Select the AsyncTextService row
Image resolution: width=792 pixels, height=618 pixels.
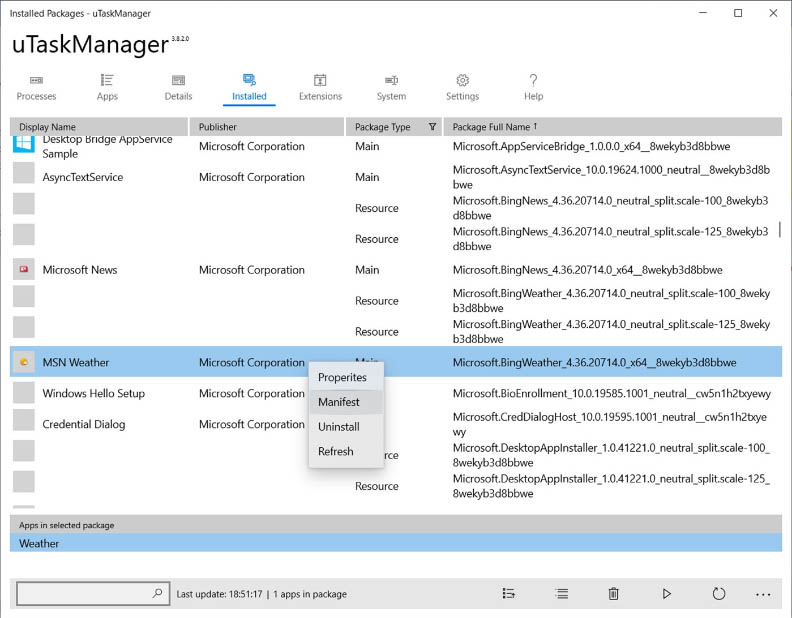396,177
